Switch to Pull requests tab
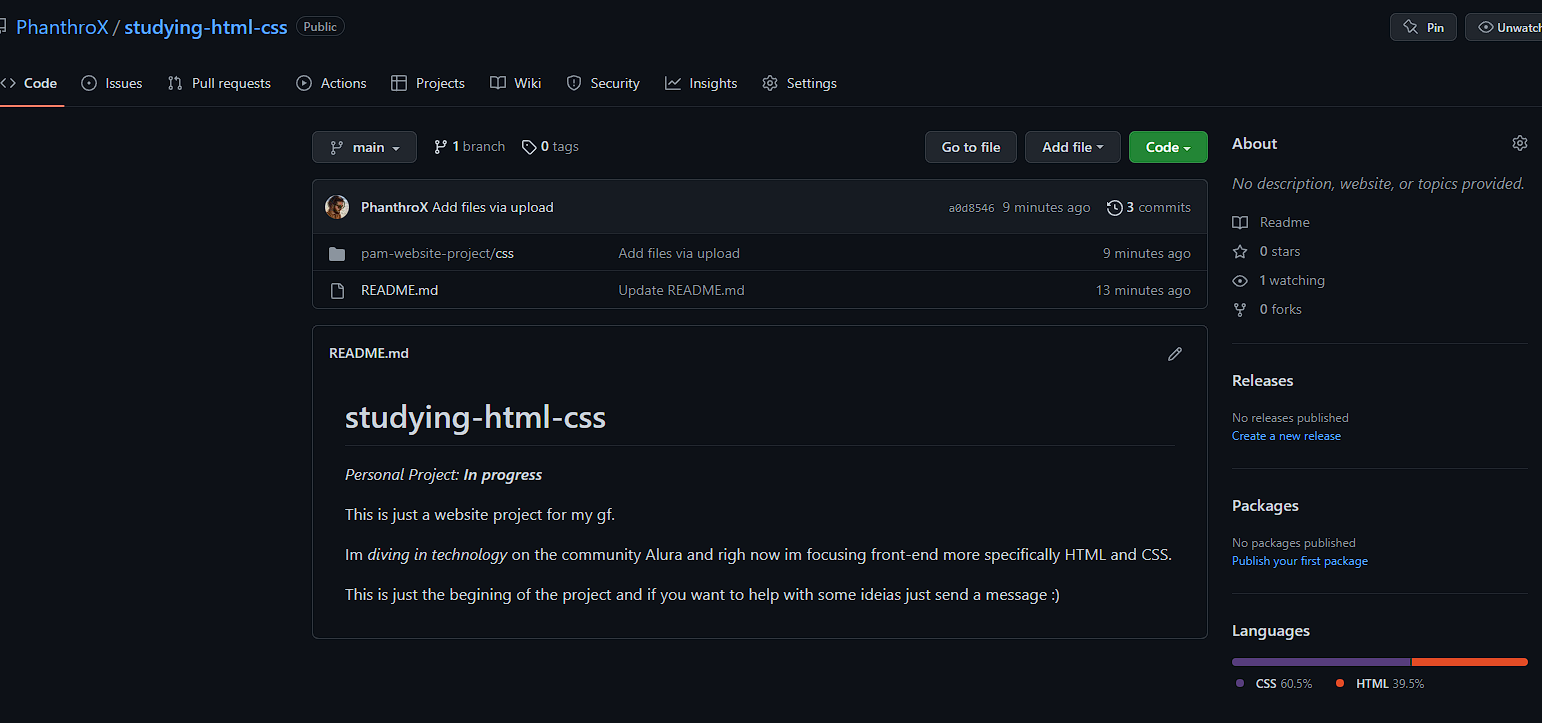Screen dimensions: 1542x723 coord(219,83)
